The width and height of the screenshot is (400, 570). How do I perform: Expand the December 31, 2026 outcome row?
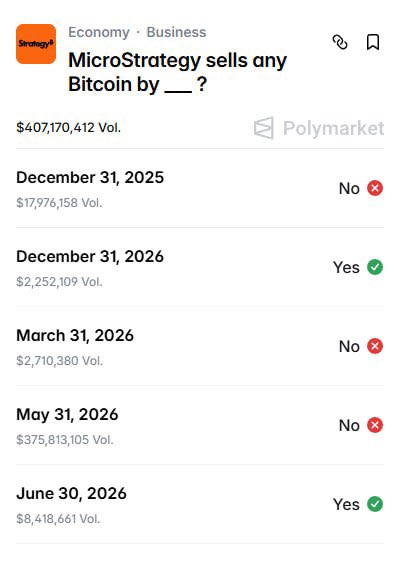tap(200, 268)
